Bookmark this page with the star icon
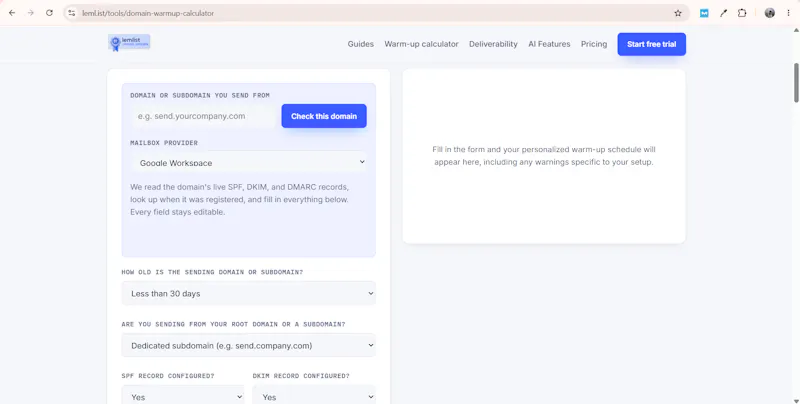This screenshot has height=404, width=800. click(678, 13)
